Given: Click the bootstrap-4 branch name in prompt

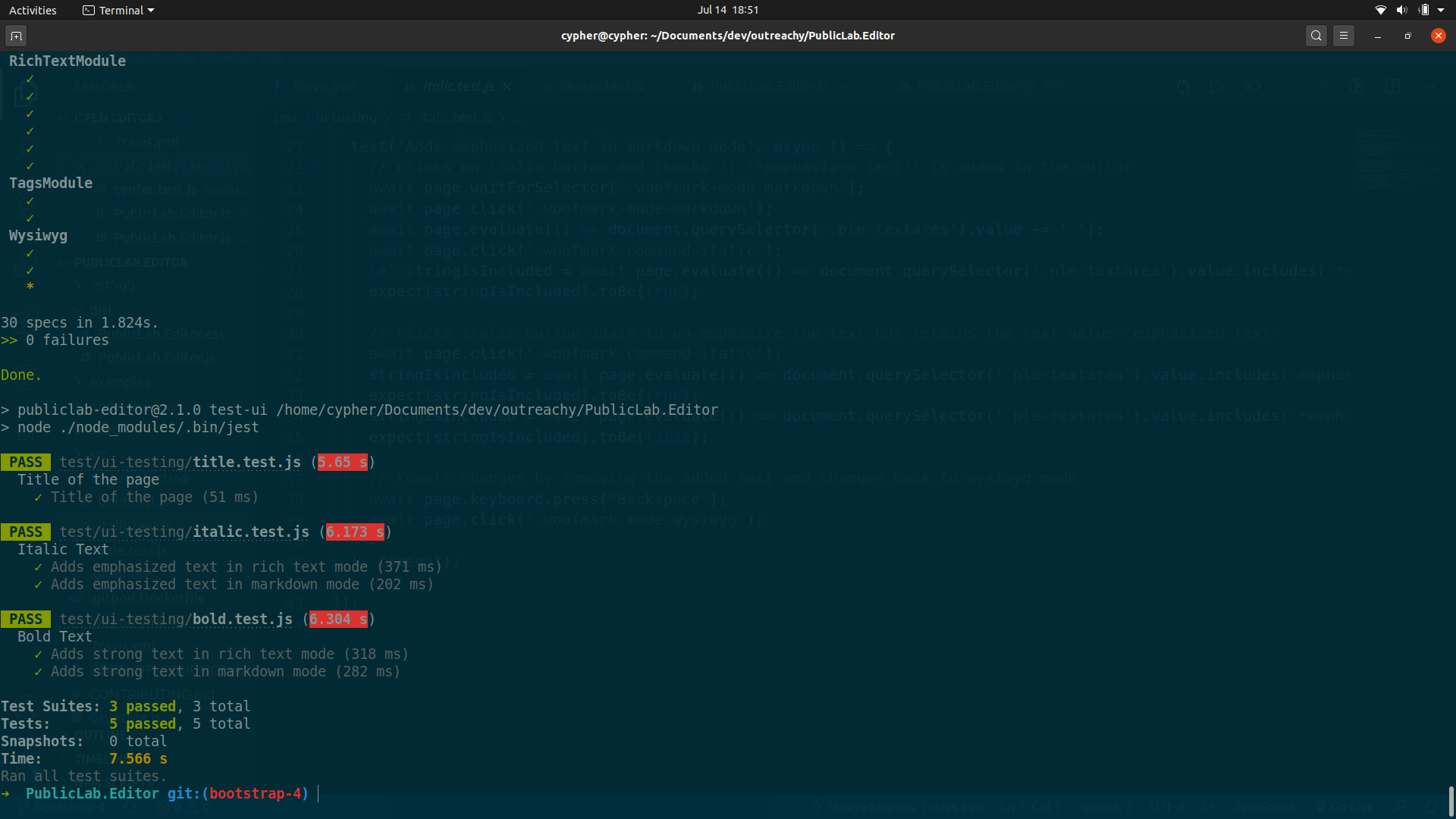Looking at the screenshot, I should 255,793.
